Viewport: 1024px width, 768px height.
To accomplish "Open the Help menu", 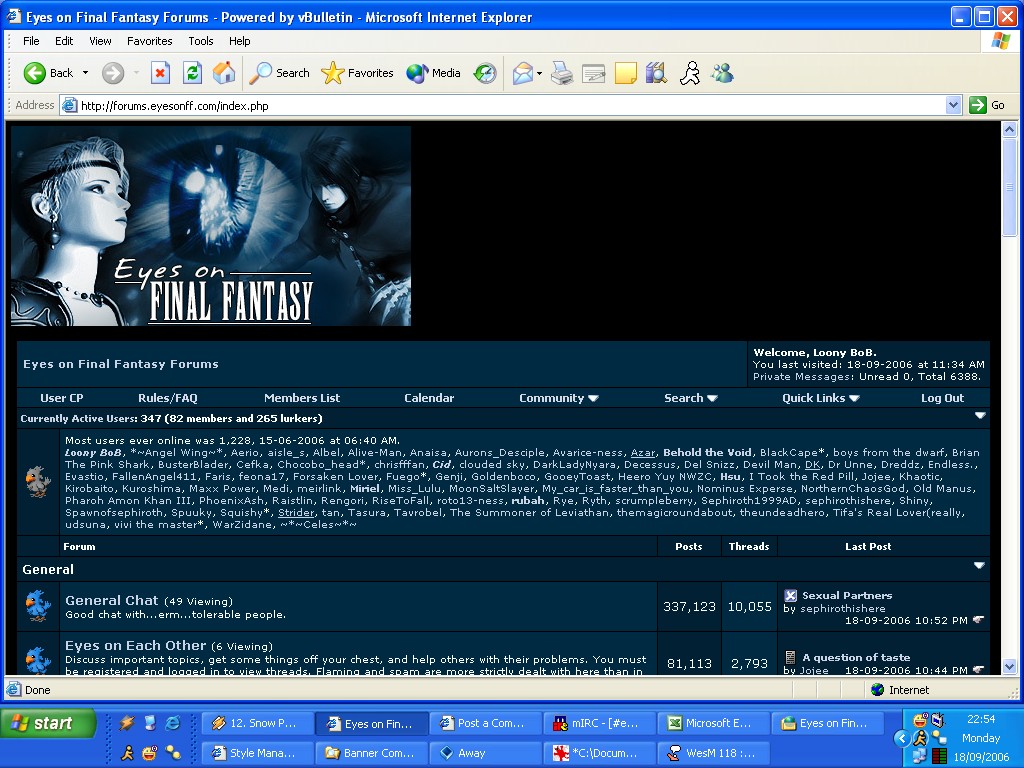I will (x=240, y=41).
